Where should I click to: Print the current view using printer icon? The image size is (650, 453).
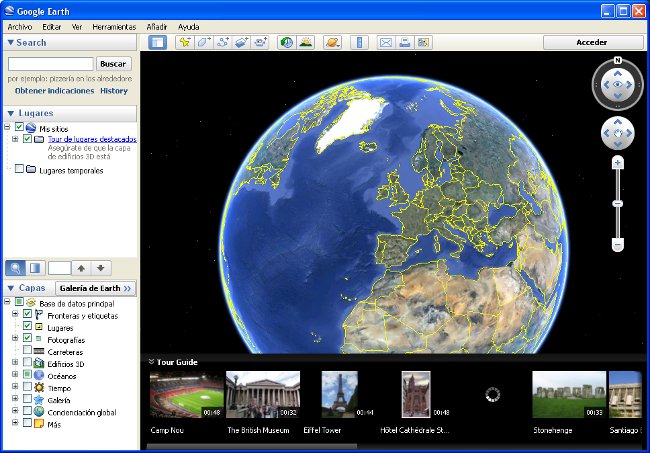[405, 42]
